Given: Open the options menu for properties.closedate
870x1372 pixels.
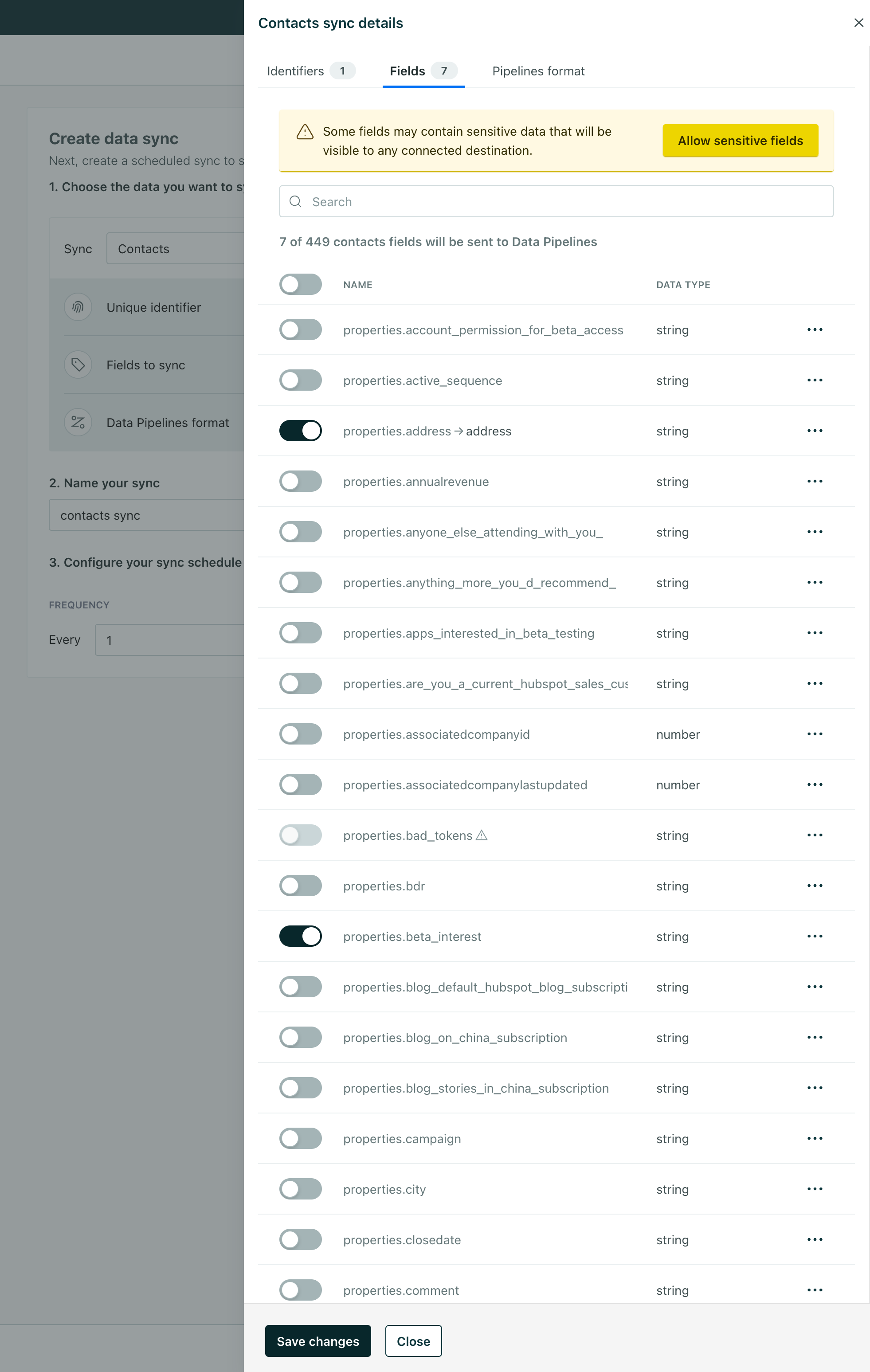Looking at the screenshot, I should 816,1239.
